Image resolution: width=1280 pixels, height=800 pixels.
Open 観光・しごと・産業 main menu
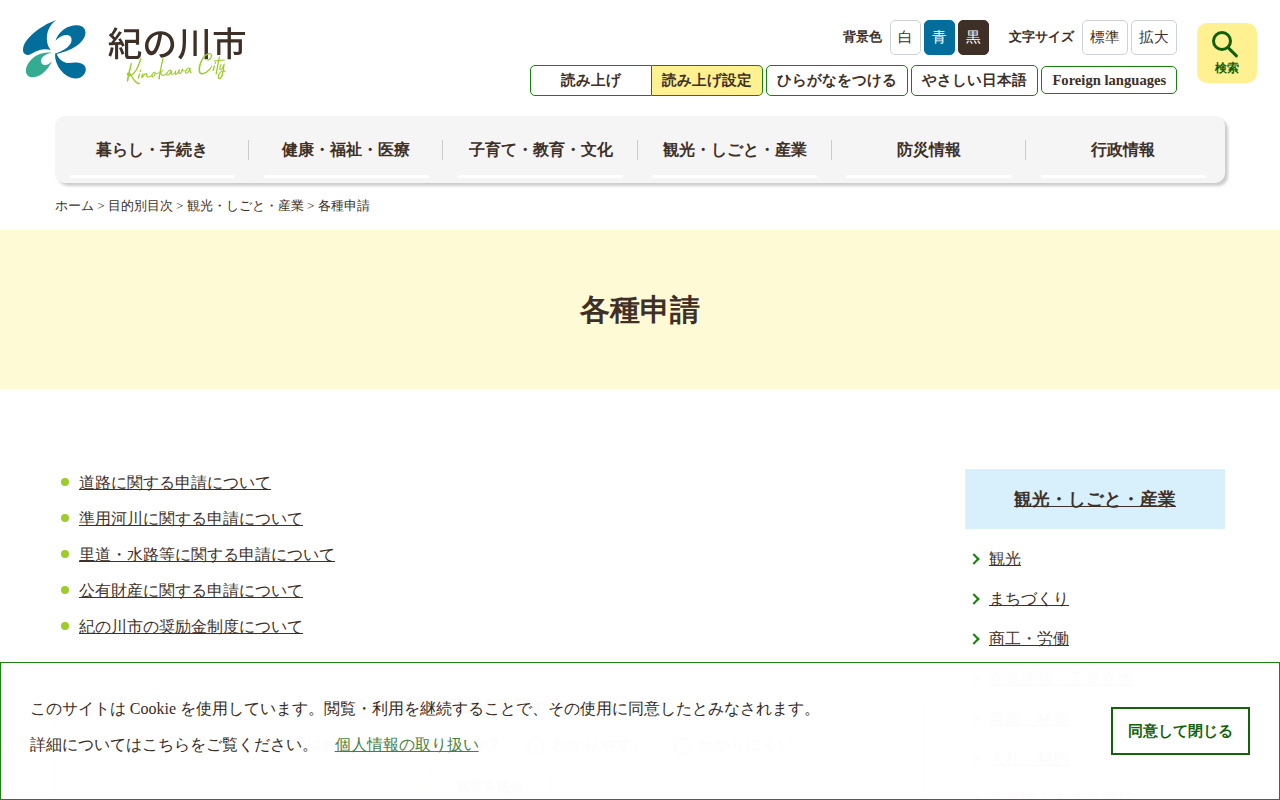(735, 150)
